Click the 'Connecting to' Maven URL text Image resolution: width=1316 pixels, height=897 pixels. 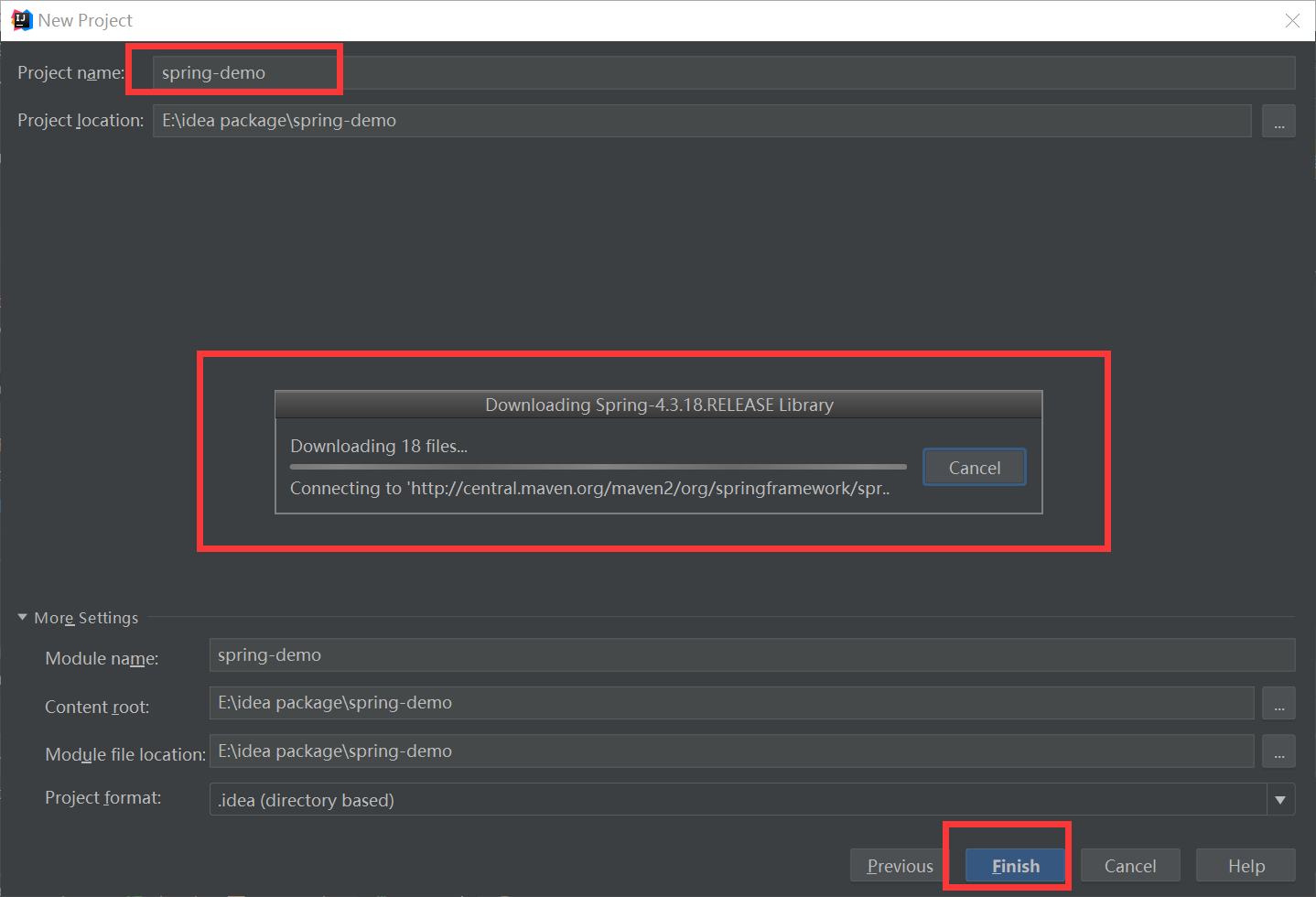tap(590, 488)
